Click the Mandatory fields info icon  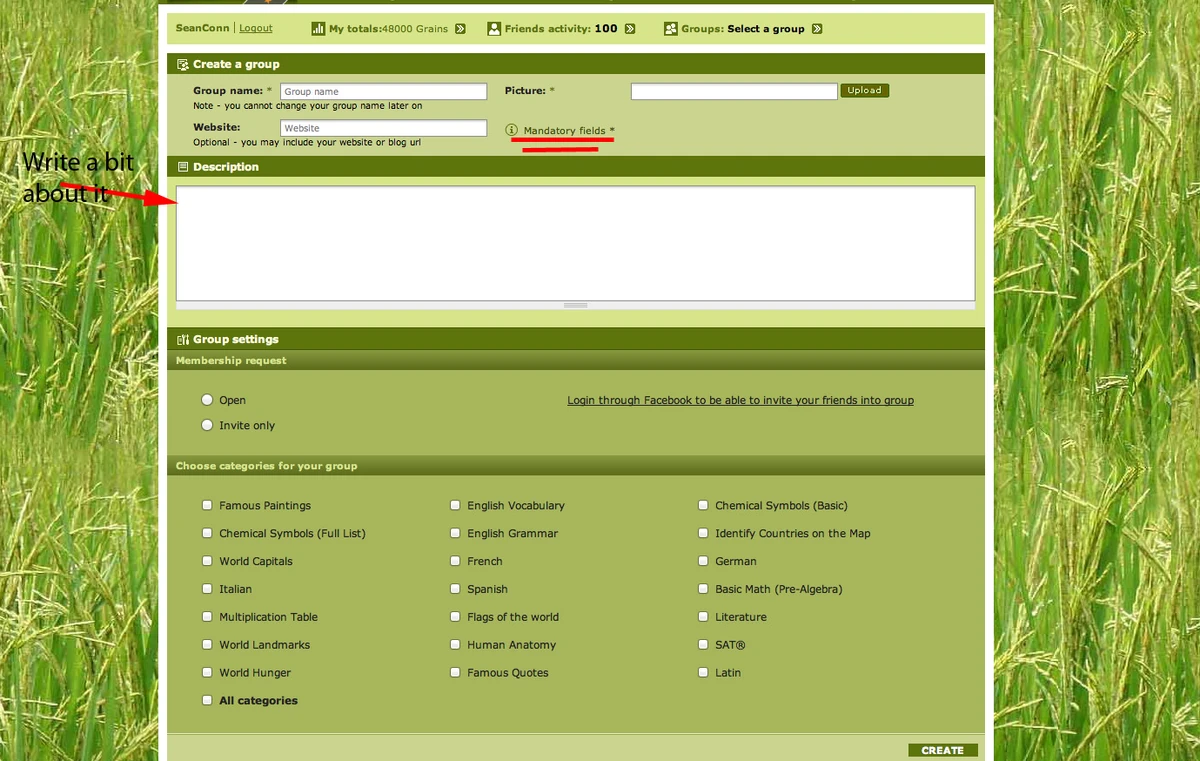[511, 130]
